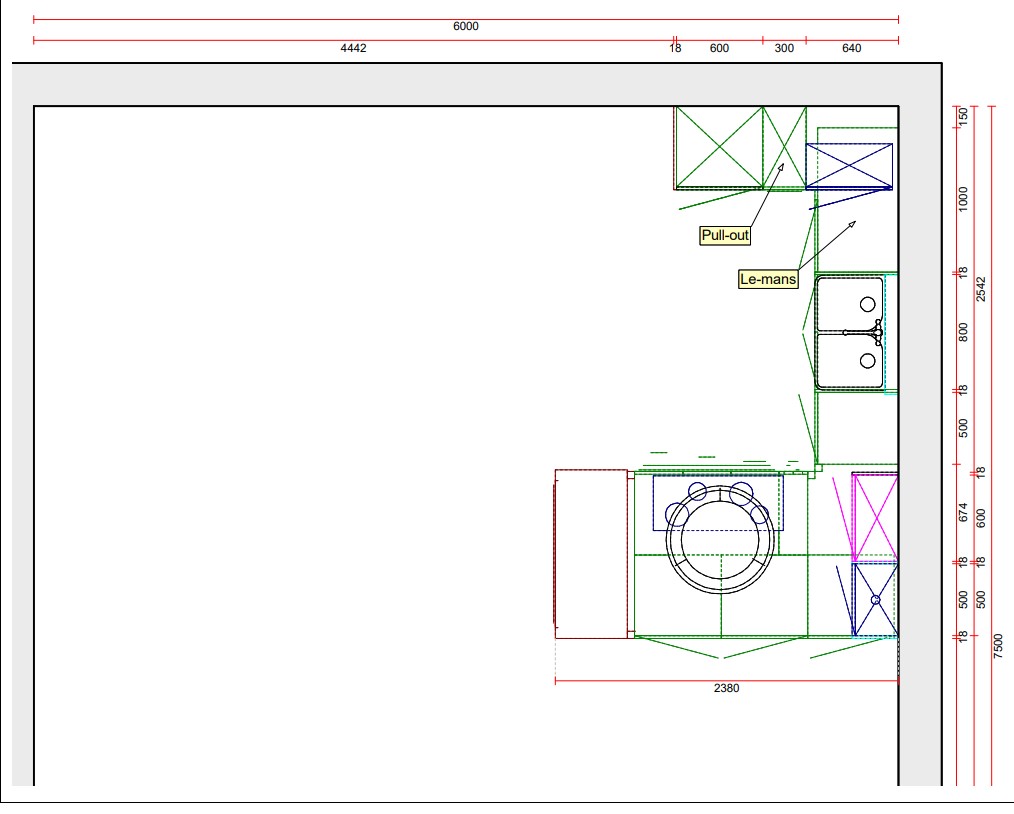This screenshot has width=1014, height=814.
Task: Select the upper bowl drain of the sink
Action: (x=867, y=304)
